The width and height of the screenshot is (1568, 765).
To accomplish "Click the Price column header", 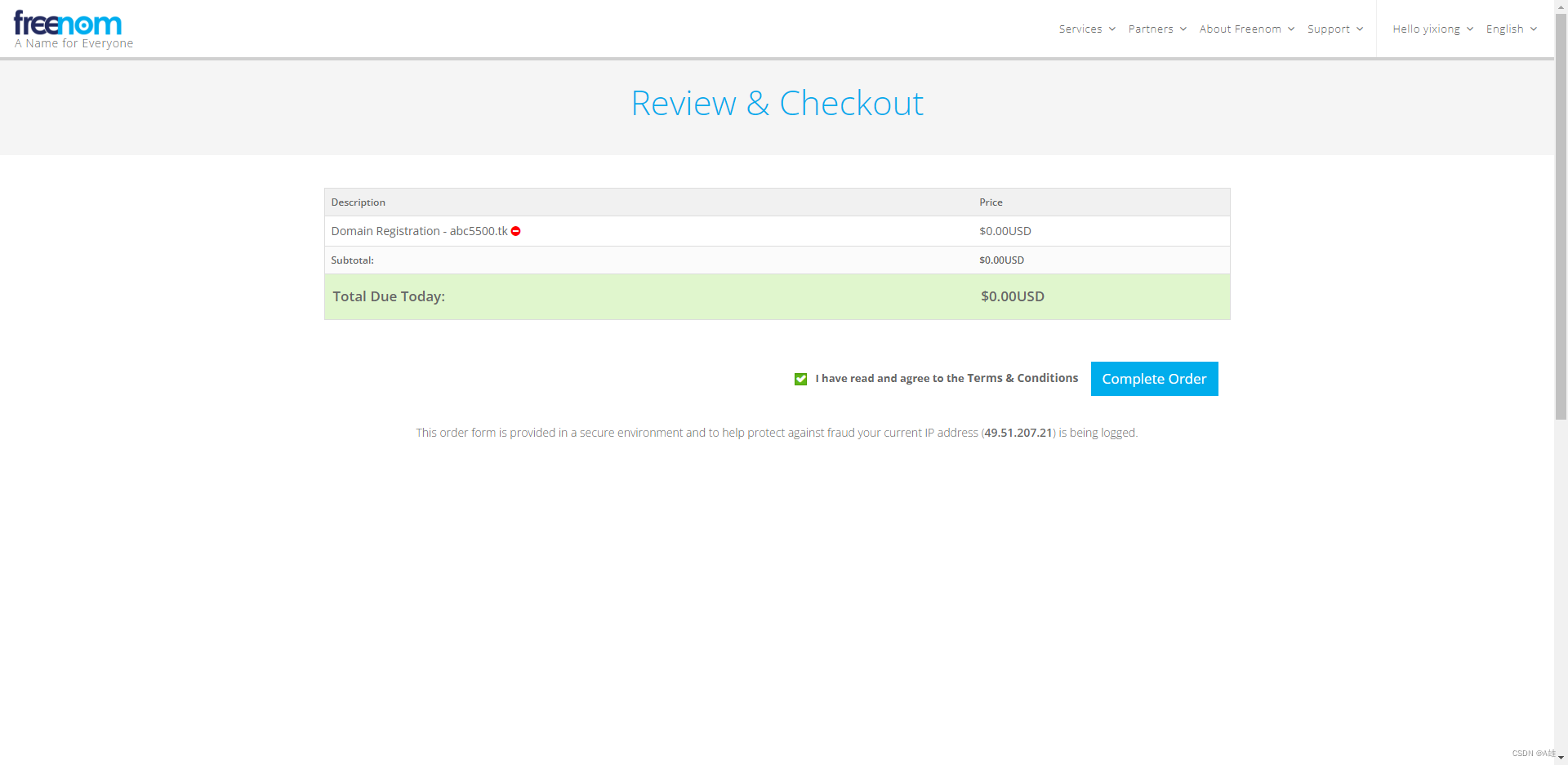I will pyautogui.click(x=991, y=202).
